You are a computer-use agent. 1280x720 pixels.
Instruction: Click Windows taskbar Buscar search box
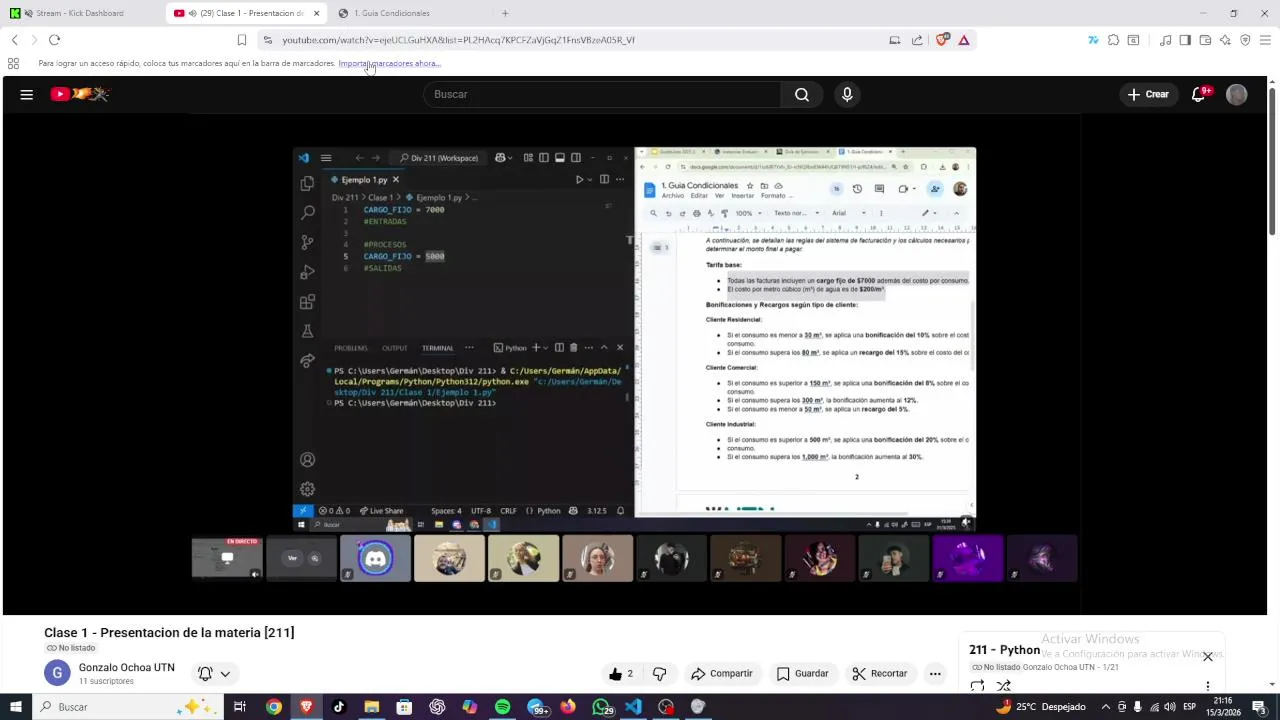click(x=128, y=707)
